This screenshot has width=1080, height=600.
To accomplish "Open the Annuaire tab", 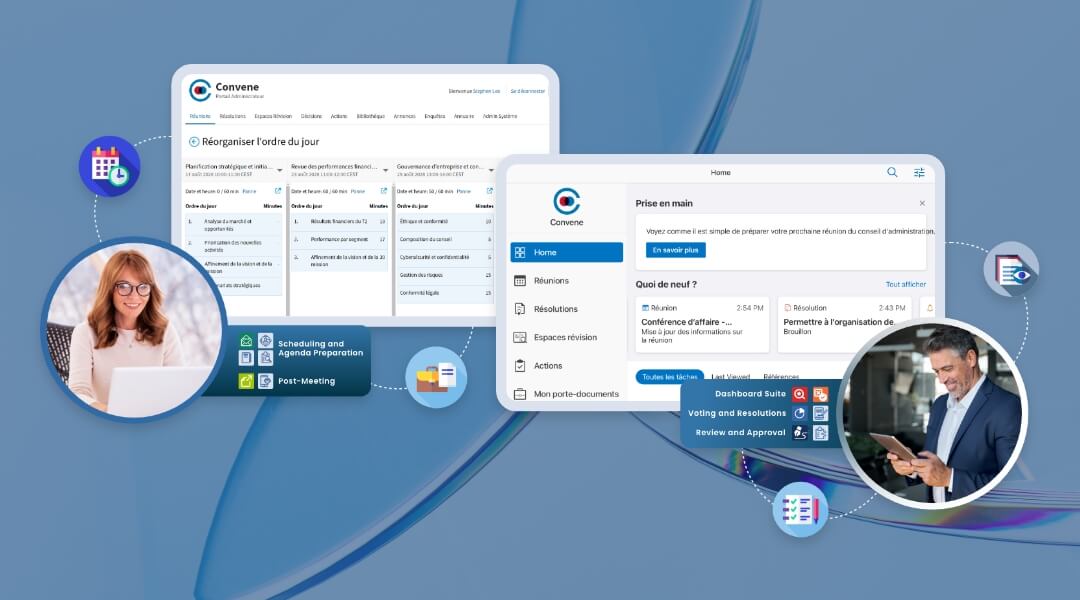I will pos(464,116).
